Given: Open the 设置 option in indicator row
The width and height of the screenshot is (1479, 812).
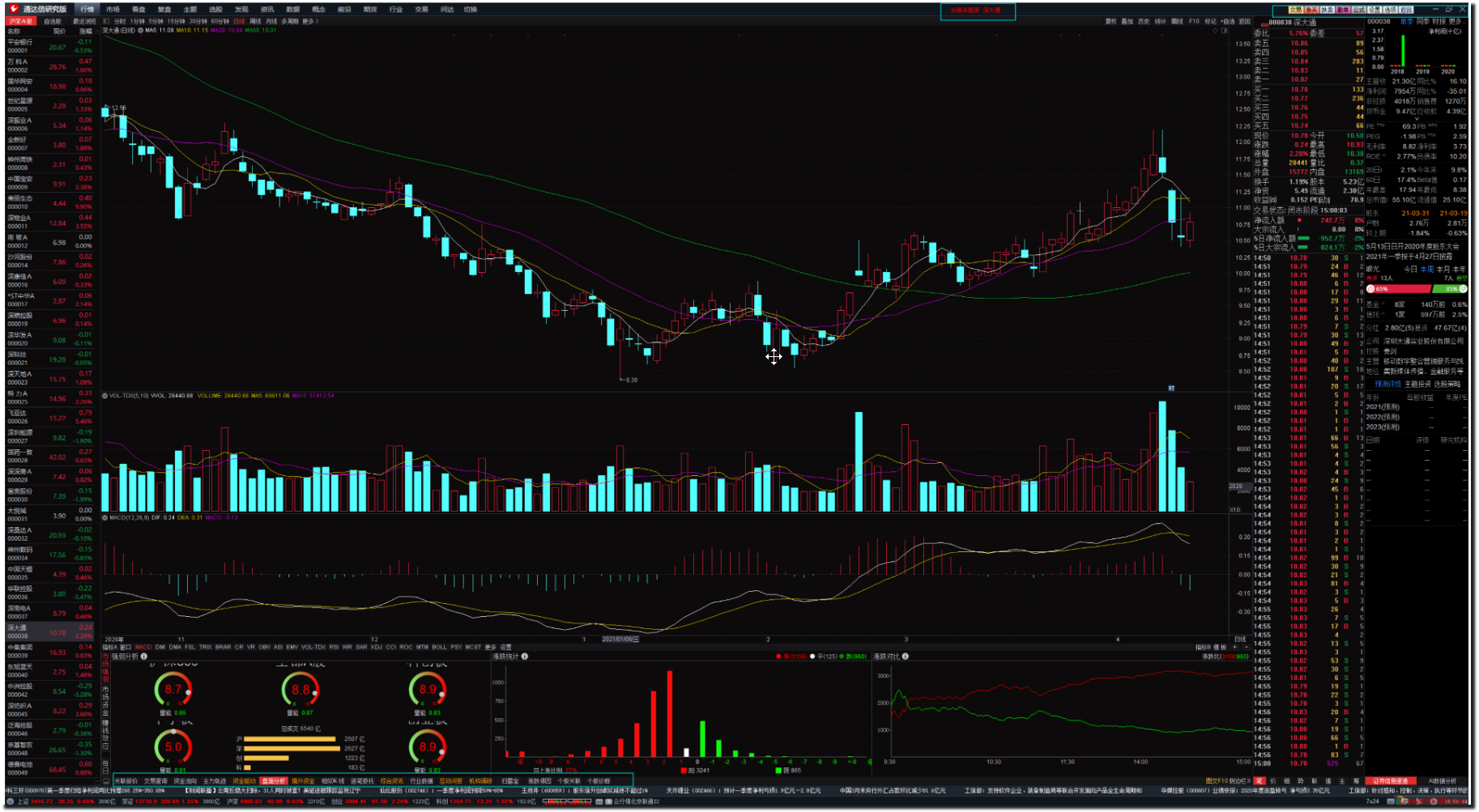Looking at the screenshot, I should click(505, 648).
